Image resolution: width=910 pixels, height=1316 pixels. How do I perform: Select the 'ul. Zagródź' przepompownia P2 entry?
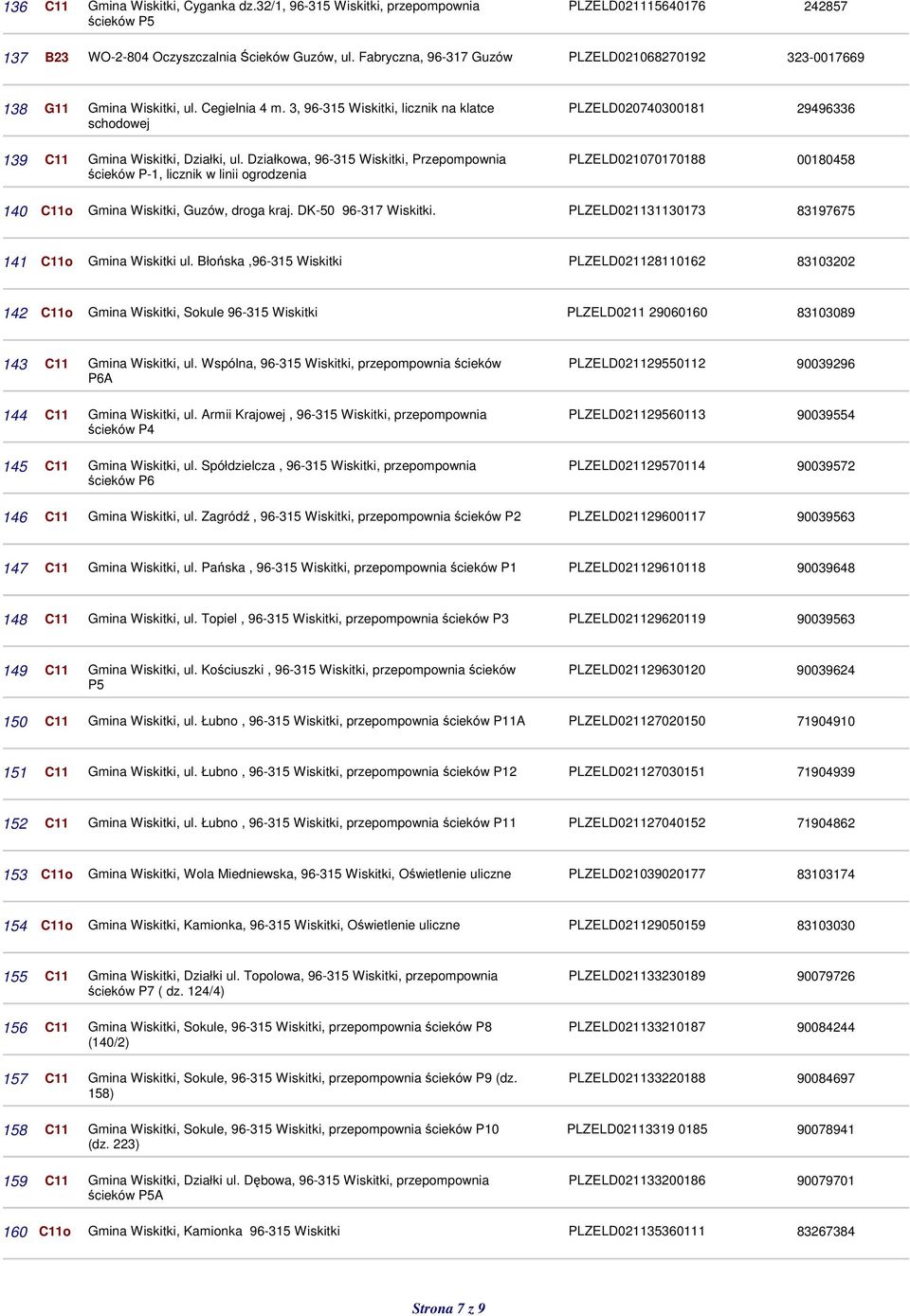[304, 517]
